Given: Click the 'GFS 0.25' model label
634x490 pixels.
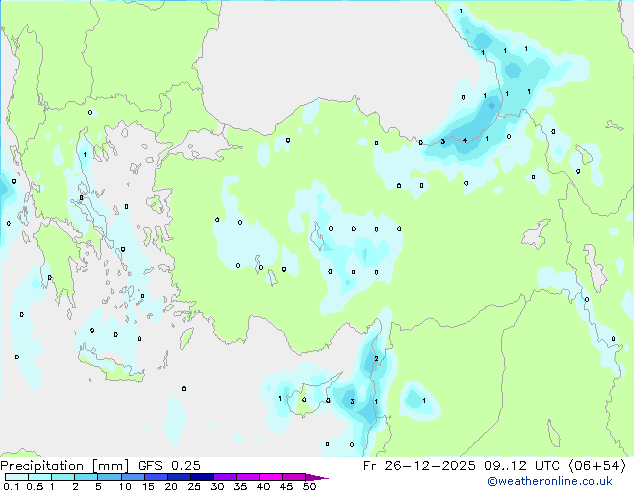Looking at the screenshot, I should pos(169,466).
